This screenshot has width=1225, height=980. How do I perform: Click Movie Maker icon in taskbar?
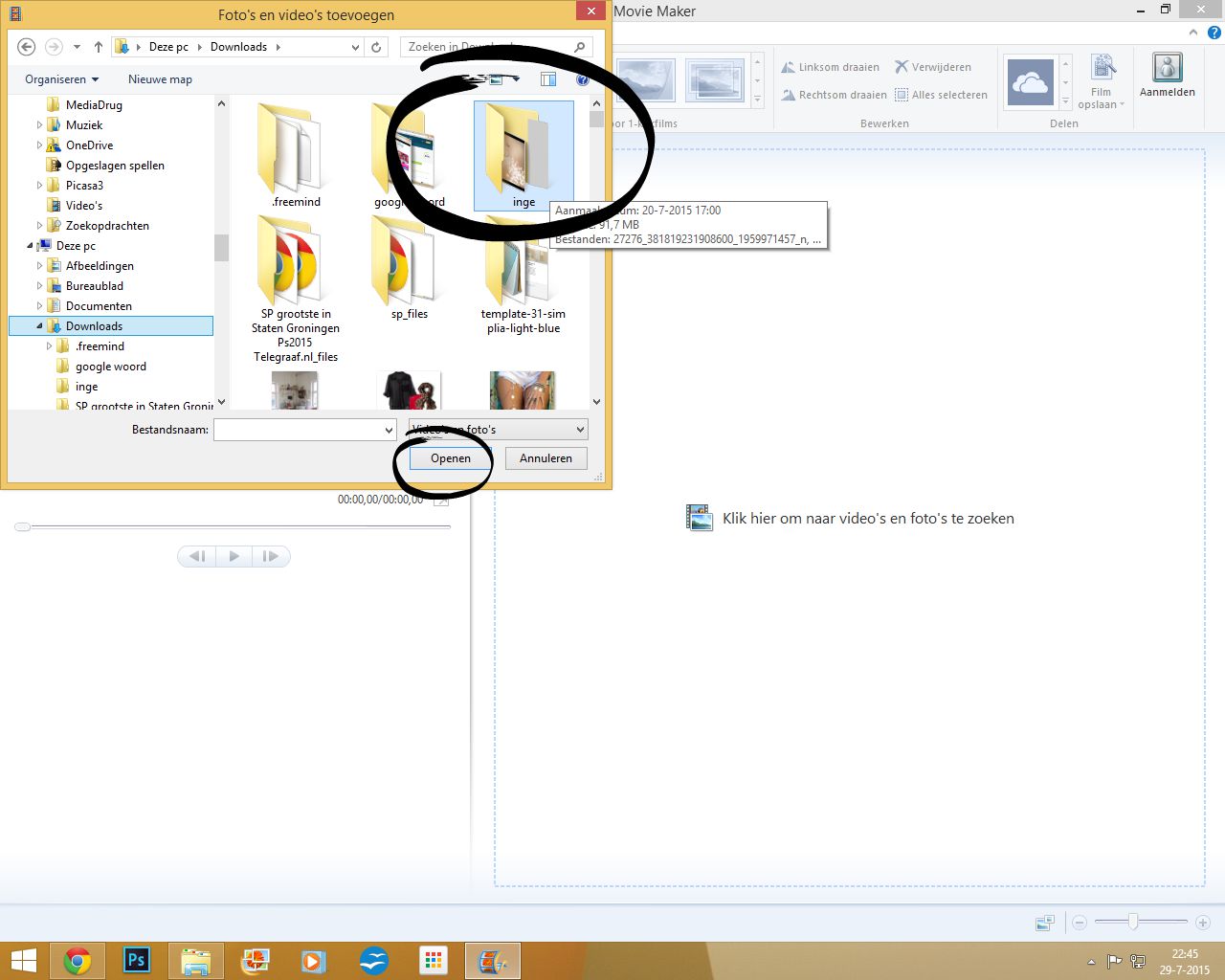(x=493, y=961)
